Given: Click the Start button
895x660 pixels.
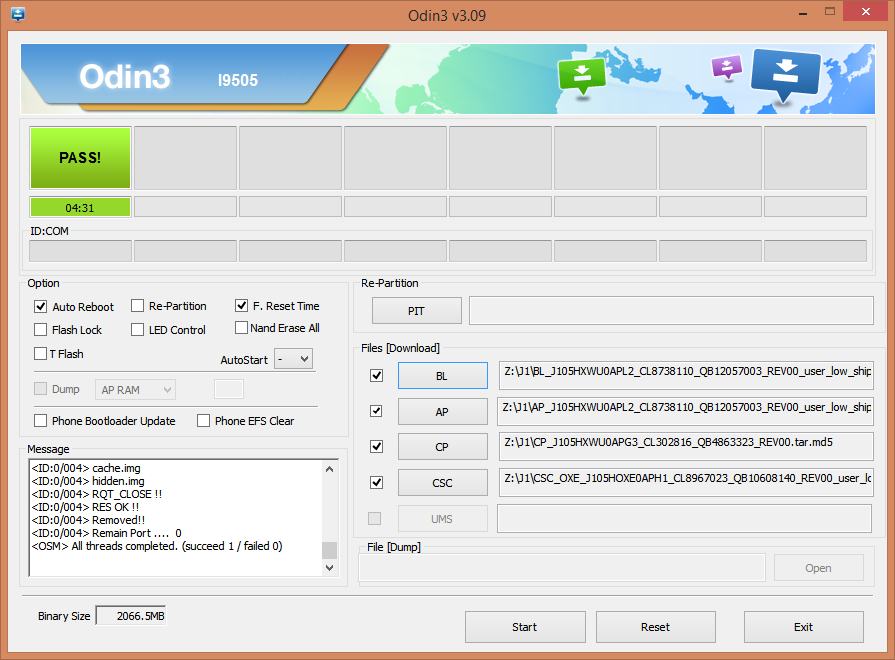Looking at the screenshot, I should point(525,627).
